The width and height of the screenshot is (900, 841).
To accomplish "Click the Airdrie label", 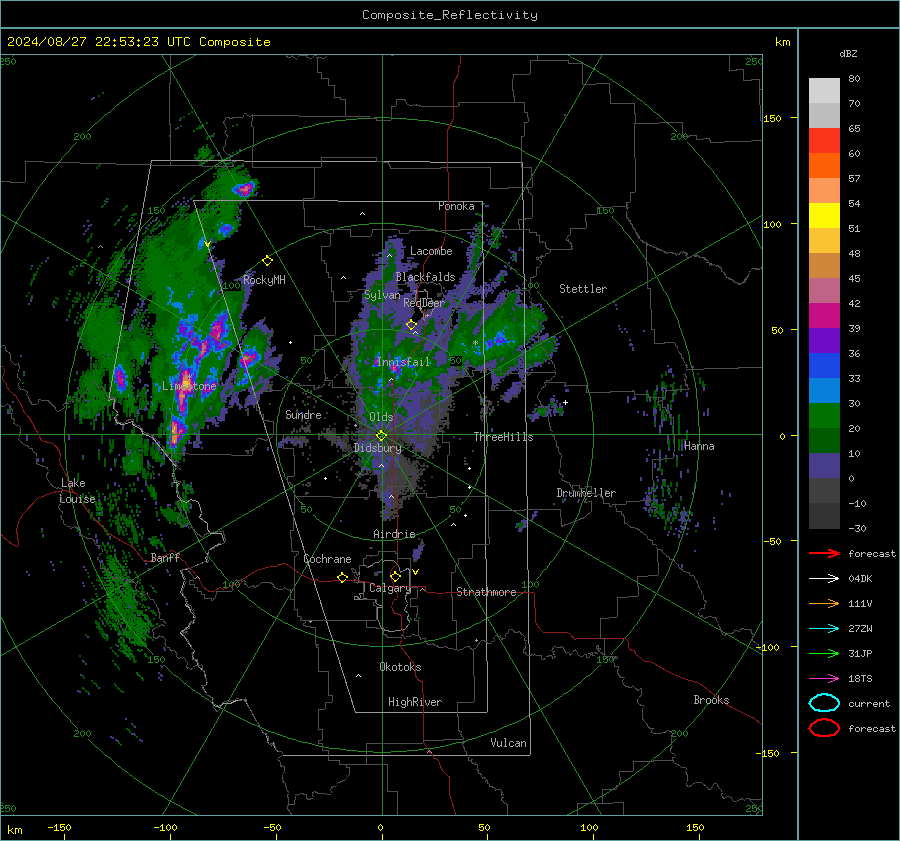I will tap(394, 534).
